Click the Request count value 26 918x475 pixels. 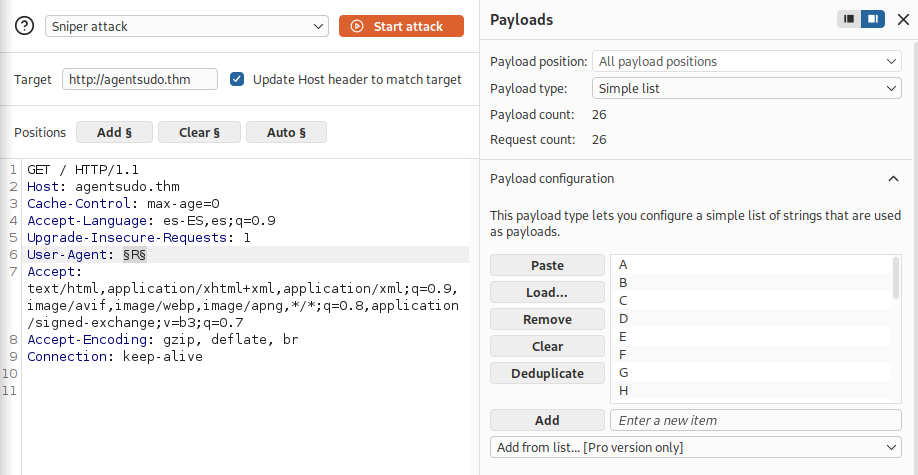point(599,140)
